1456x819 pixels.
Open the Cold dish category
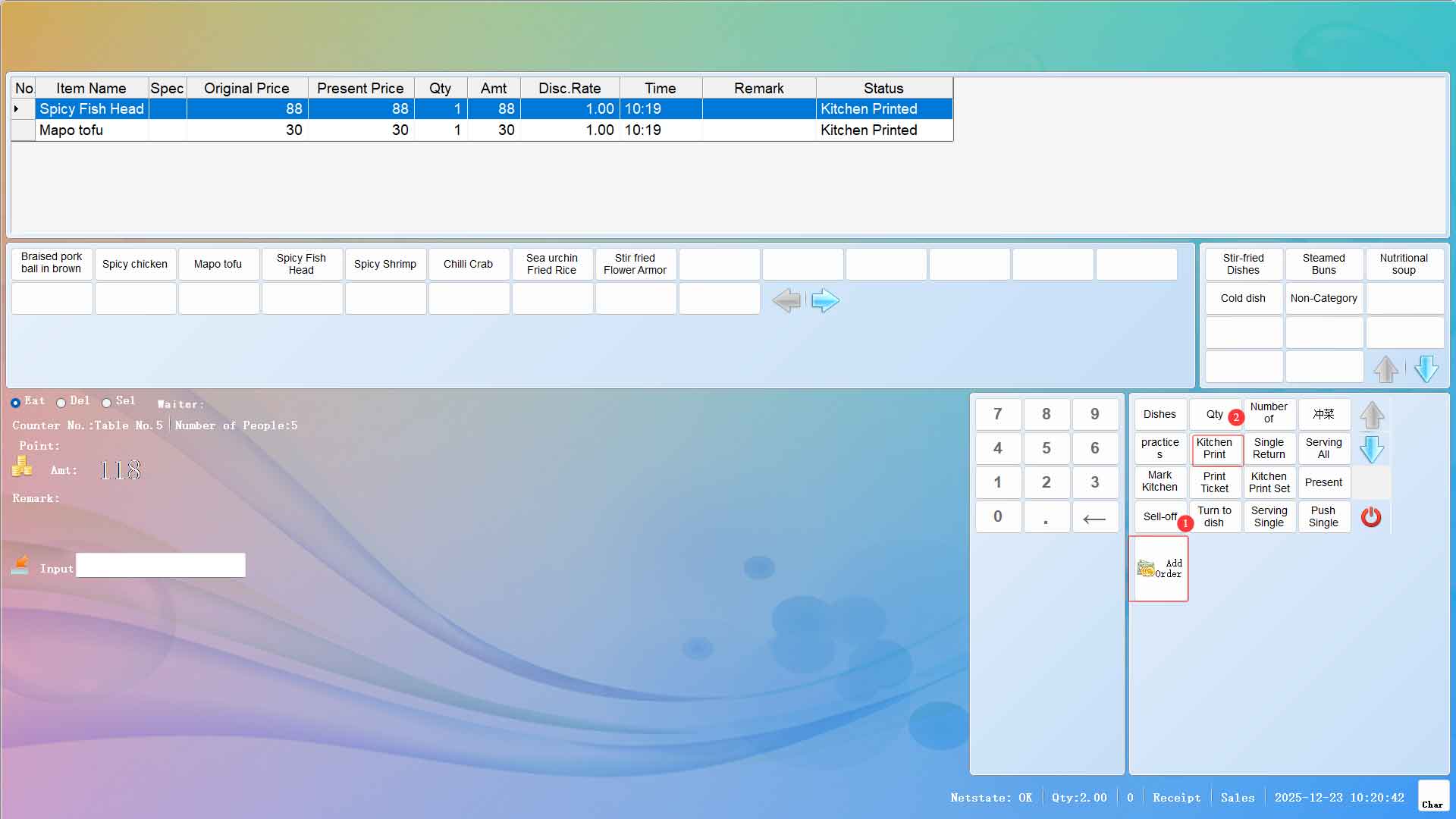[1243, 298]
